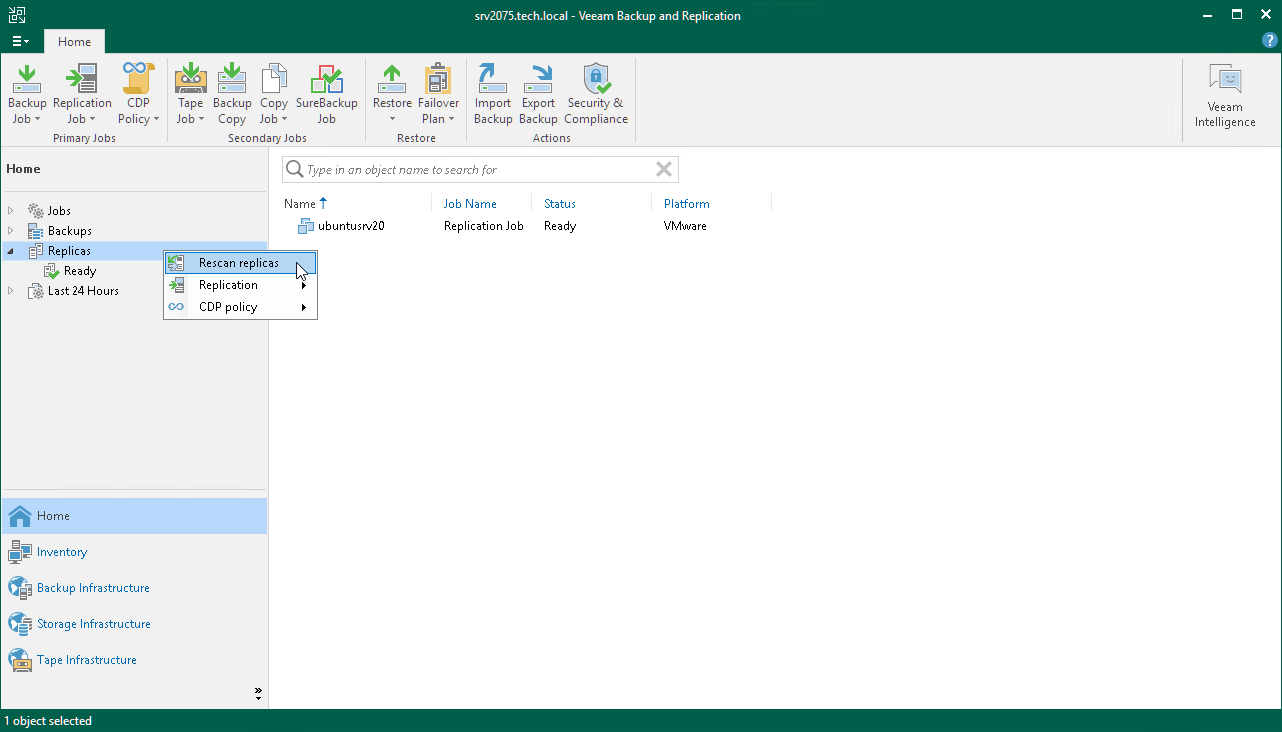Open the Failover Plan ribbon button

(x=438, y=94)
